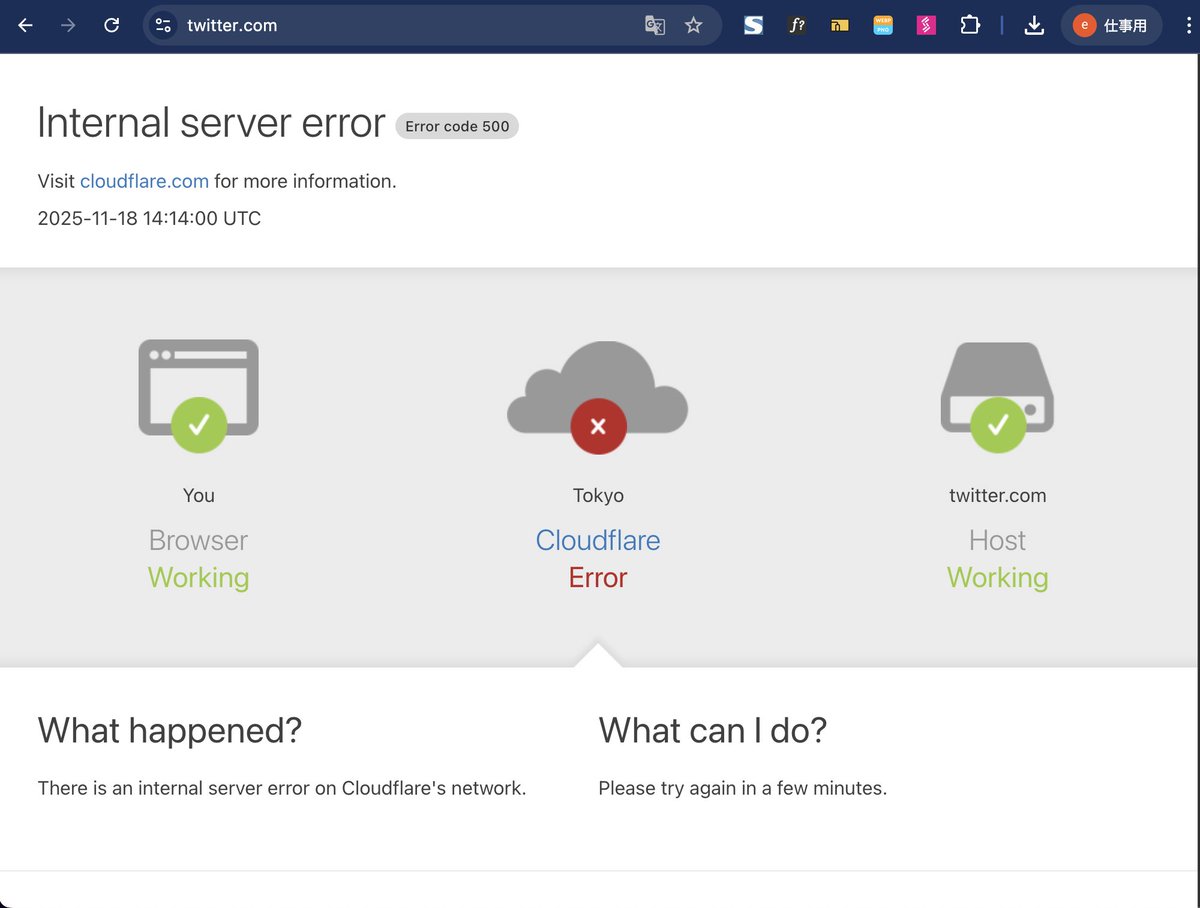Open the pink S extension icon

[926, 26]
